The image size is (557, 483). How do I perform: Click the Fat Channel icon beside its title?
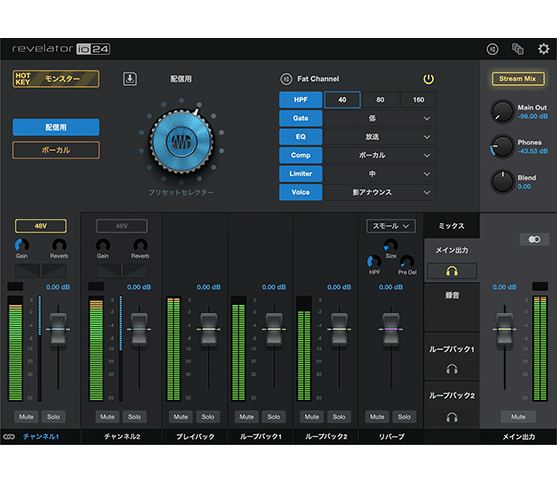[286, 79]
